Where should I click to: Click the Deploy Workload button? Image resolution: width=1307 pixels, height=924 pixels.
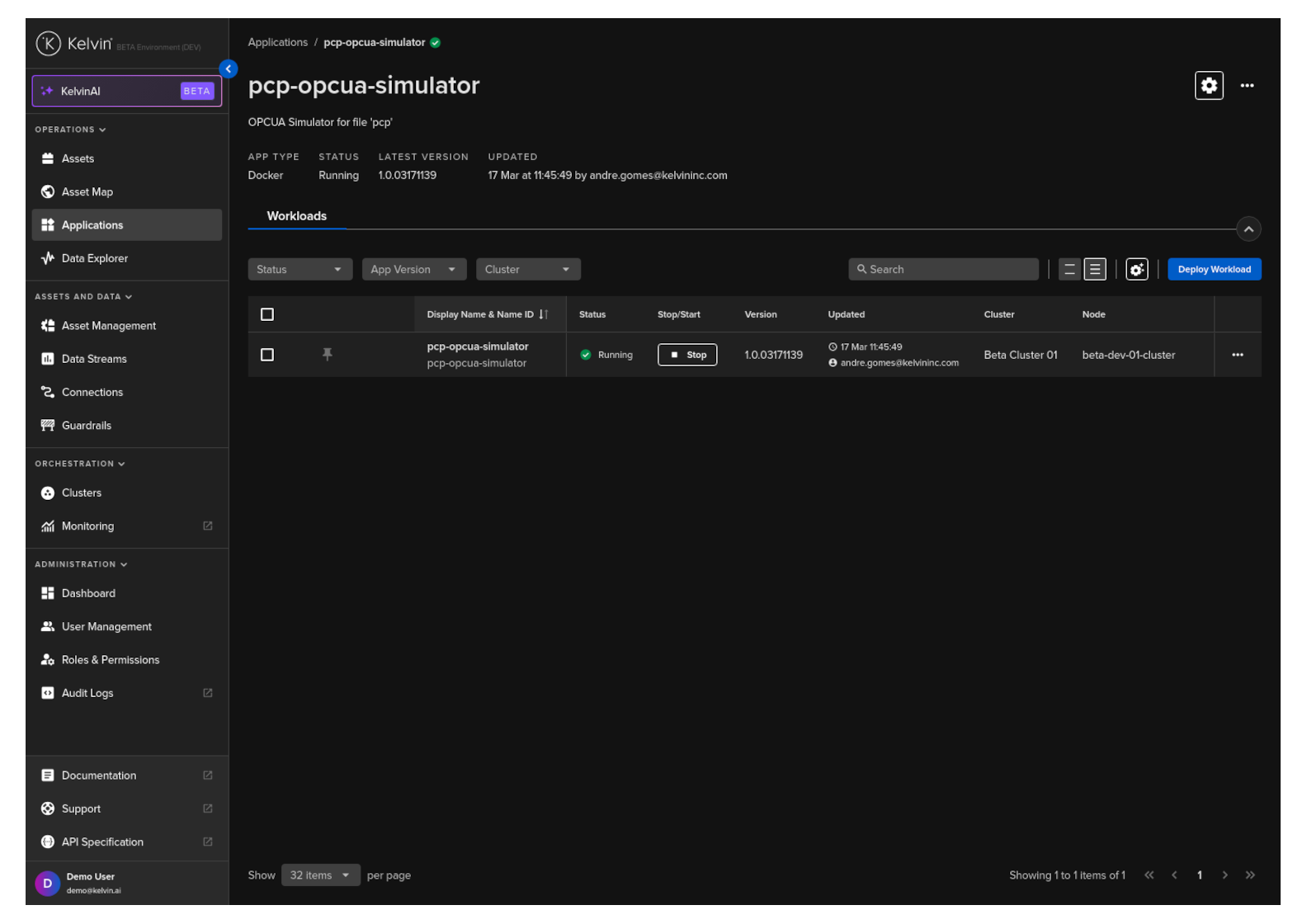point(1214,270)
